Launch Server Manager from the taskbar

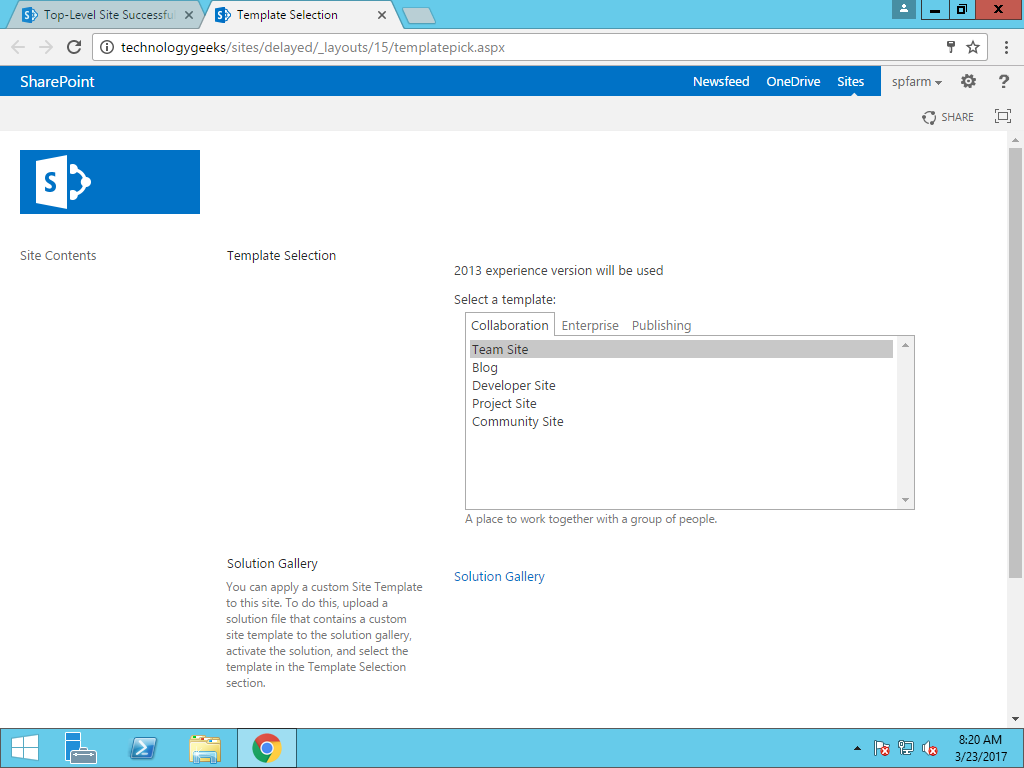click(81, 748)
